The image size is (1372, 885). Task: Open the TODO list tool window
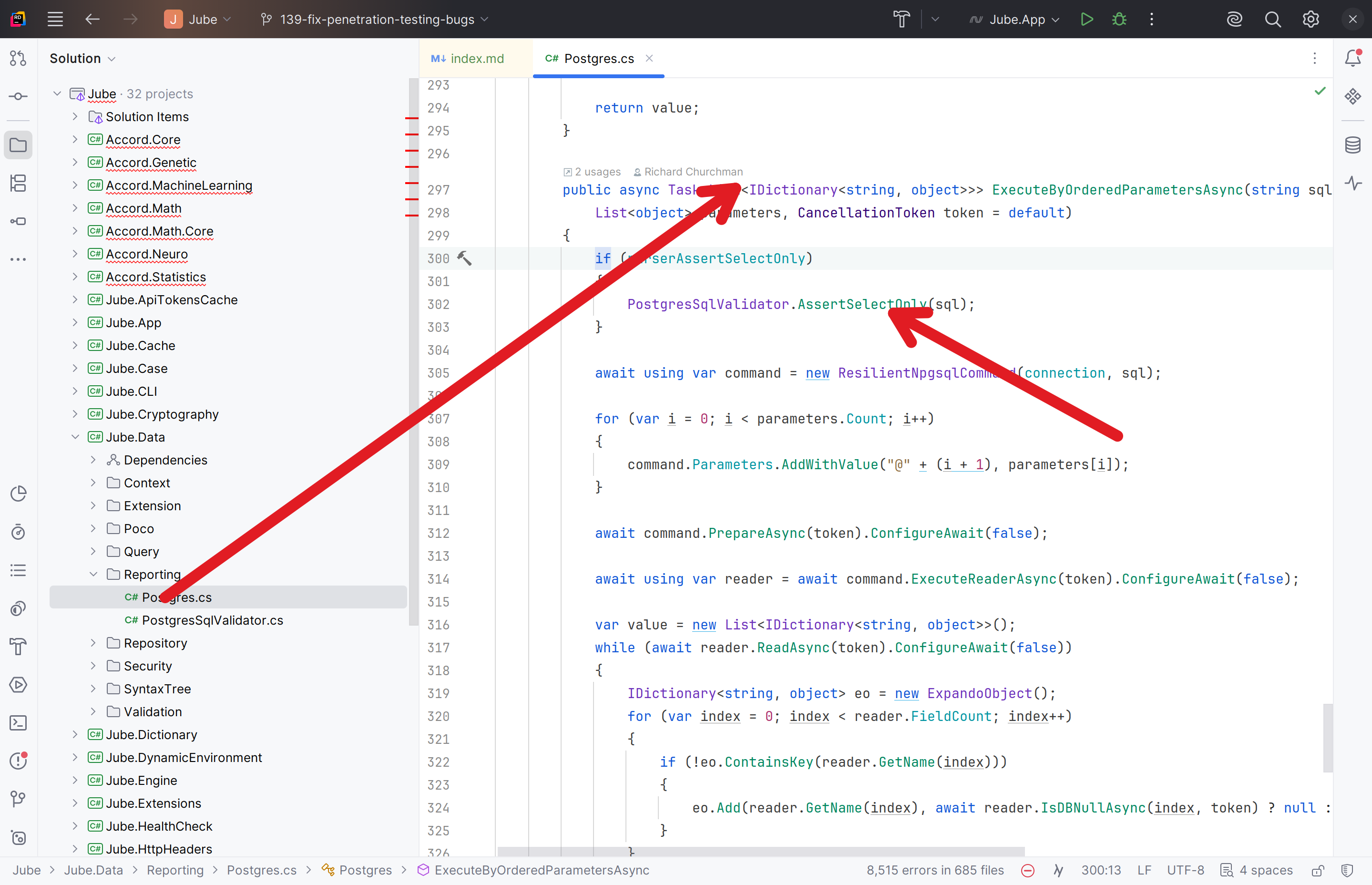click(19, 570)
